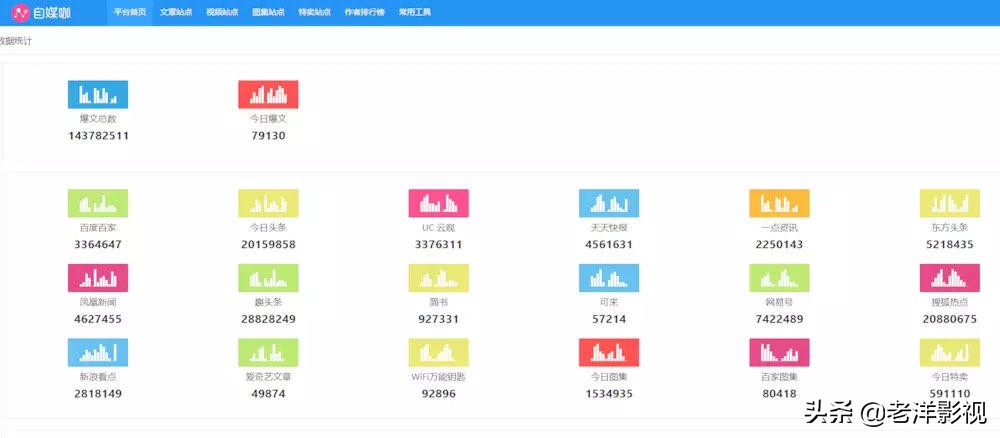Select the UC云观 chart icon
The width and height of the screenshot is (1000, 438).
pyautogui.click(x=439, y=203)
